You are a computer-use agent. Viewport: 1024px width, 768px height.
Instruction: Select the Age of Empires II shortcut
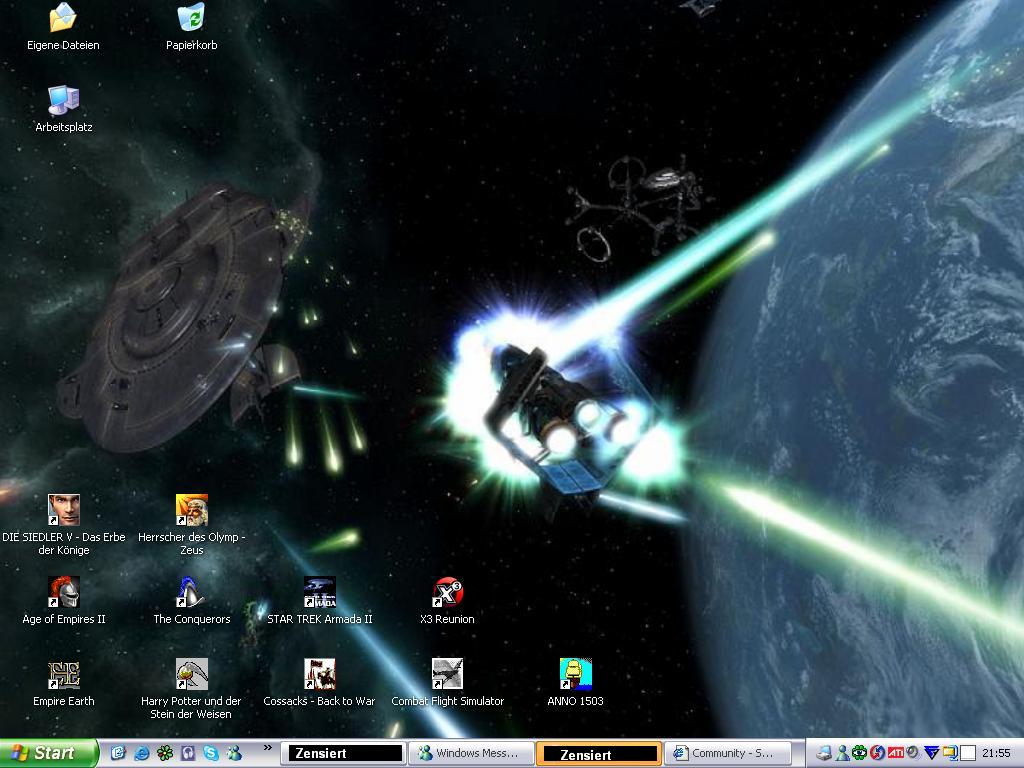click(63, 592)
